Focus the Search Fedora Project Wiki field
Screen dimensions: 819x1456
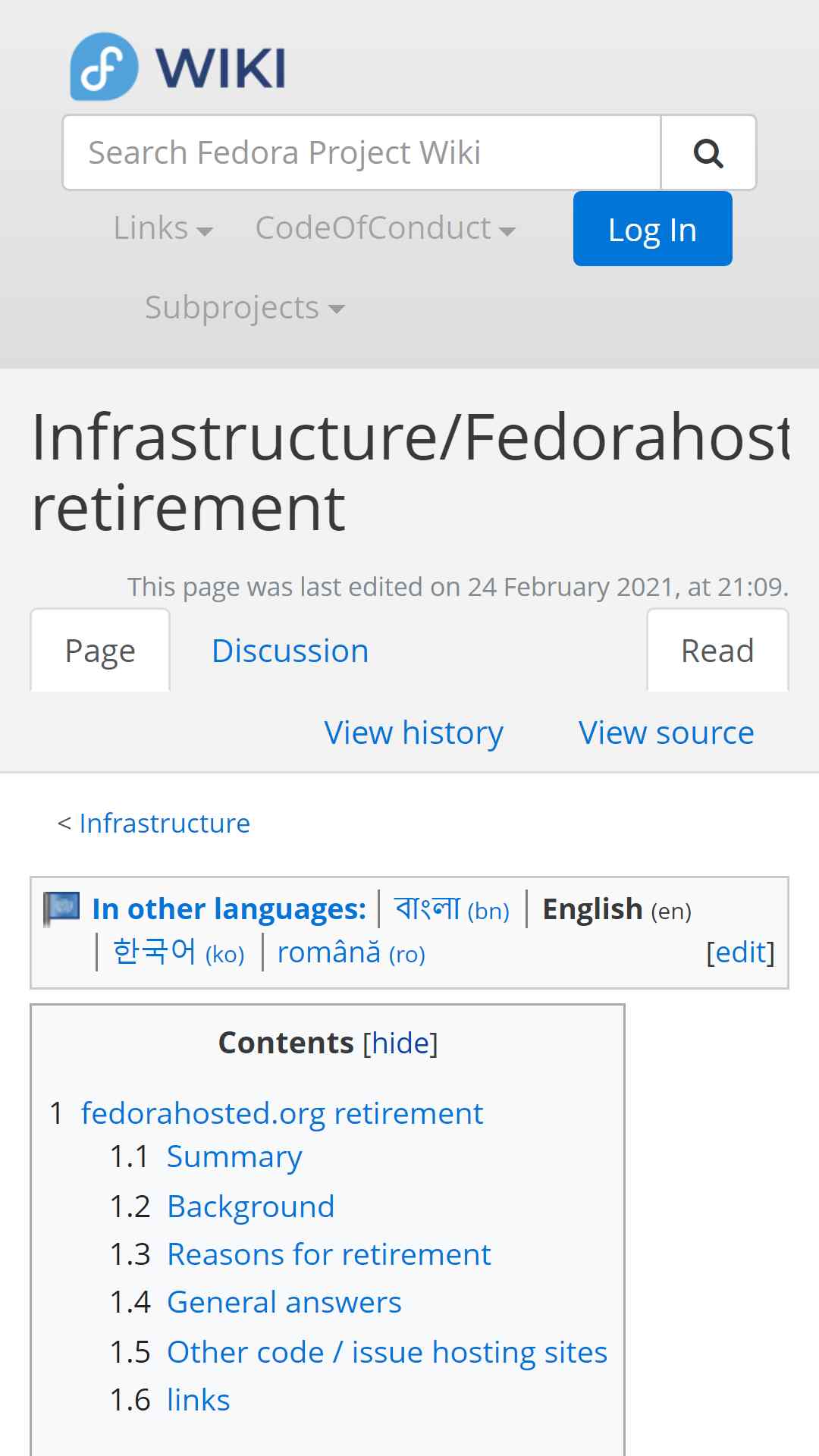pyautogui.click(x=362, y=152)
